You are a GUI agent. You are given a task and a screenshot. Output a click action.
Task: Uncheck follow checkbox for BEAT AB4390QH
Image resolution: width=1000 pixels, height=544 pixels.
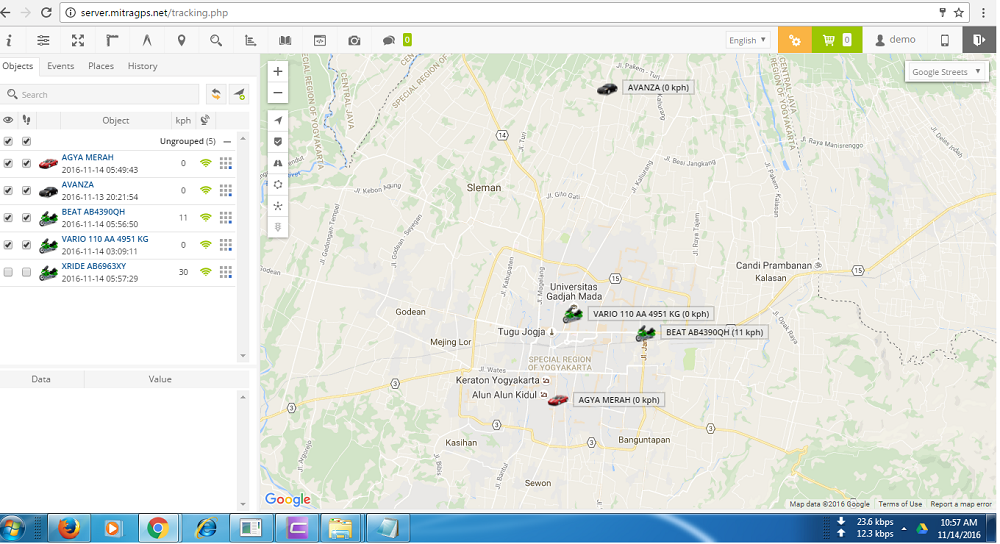[x=26, y=217]
